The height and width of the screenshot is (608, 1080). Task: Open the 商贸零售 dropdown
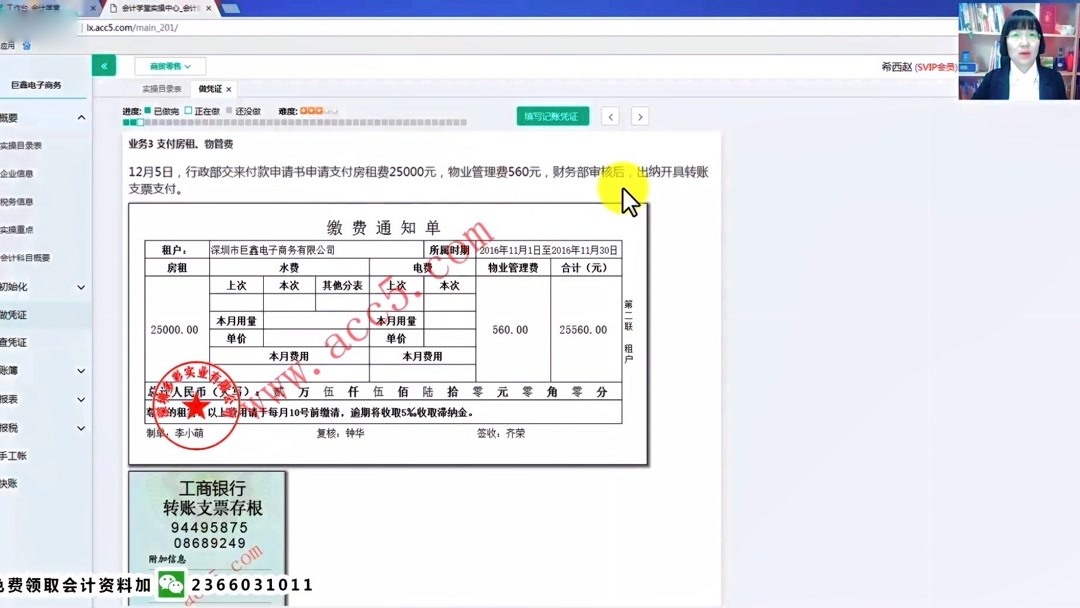point(168,65)
